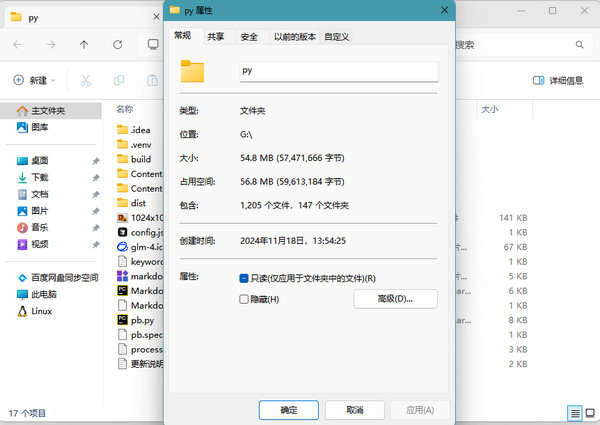Open 此电脑 in sidebar

click(37, 294)
